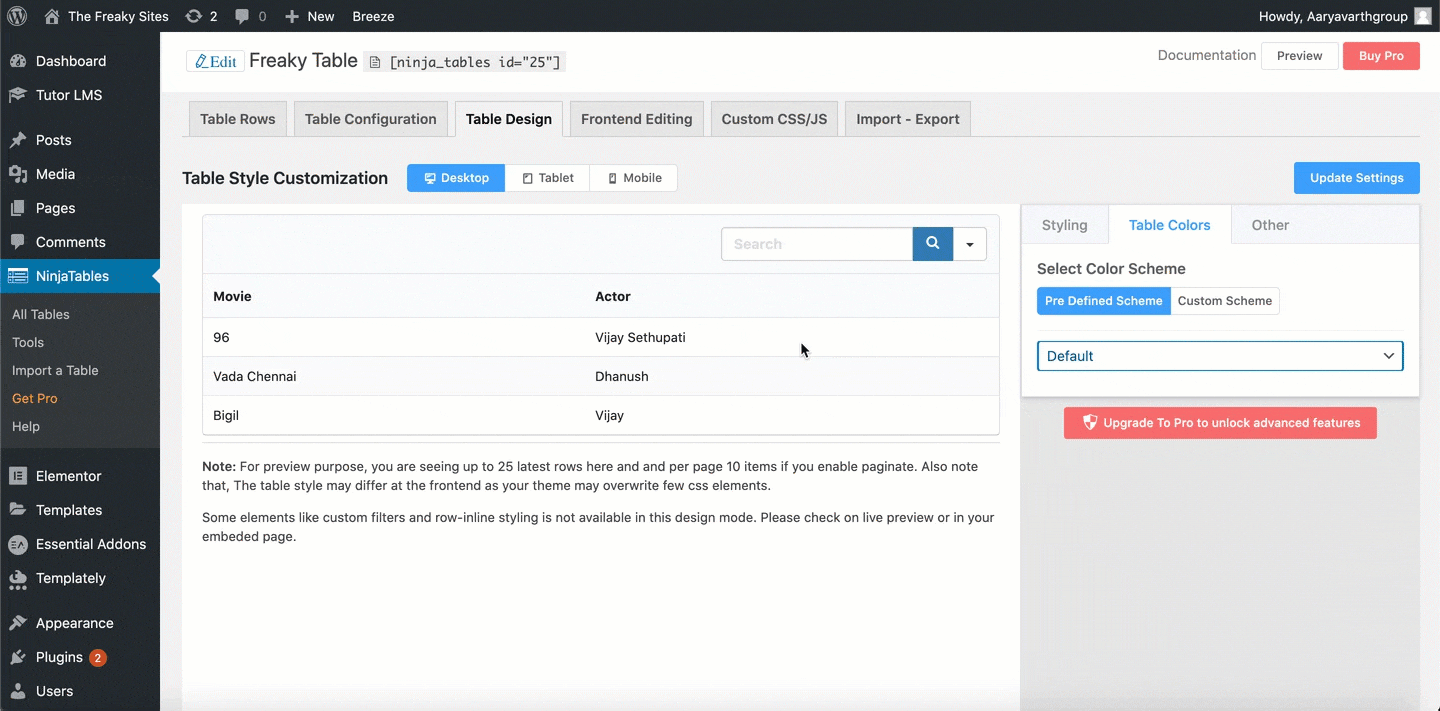Open Import a Table submenu link
The image size is (1440, 711).
[55, 370]
